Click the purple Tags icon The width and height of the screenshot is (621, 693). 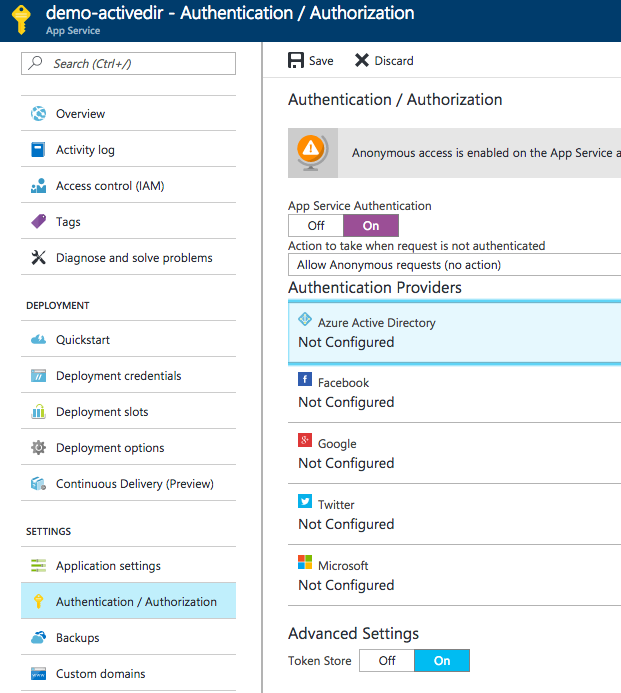(38, 221)
